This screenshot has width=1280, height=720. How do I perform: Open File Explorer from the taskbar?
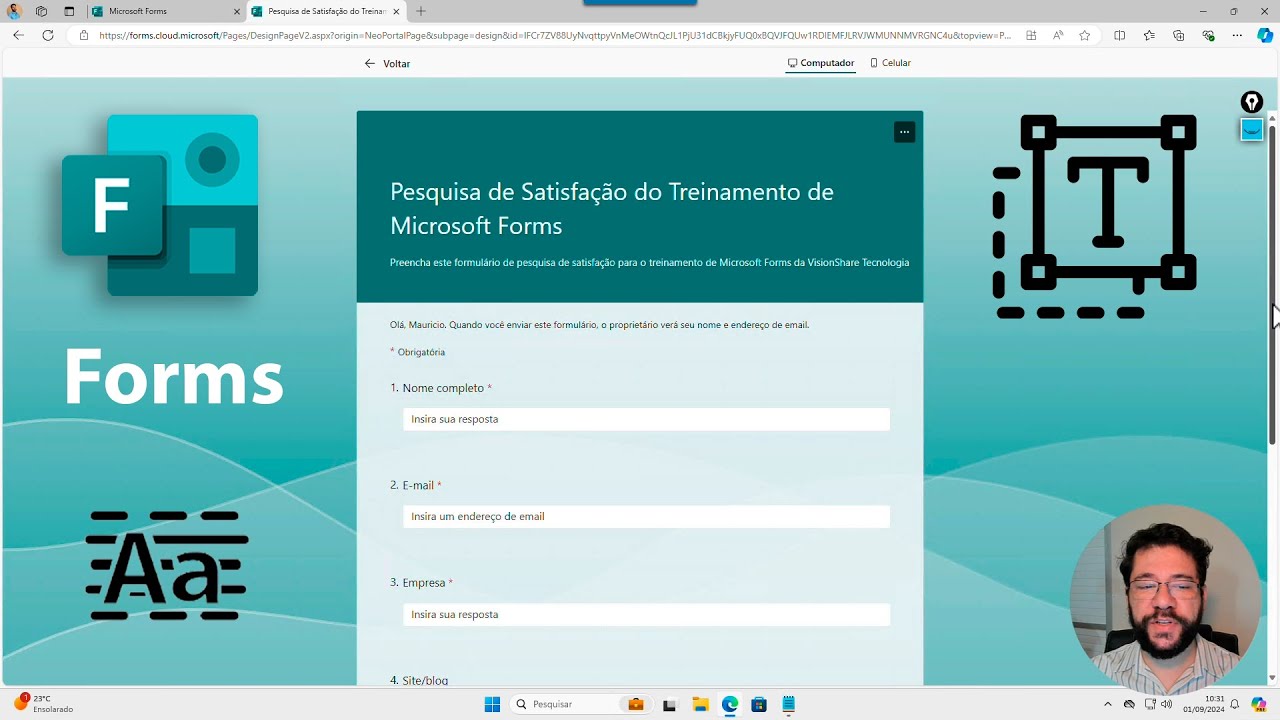700,704
